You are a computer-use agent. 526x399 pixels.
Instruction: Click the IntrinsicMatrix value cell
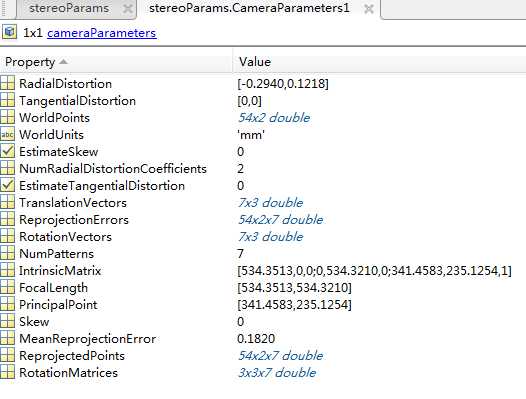[x=374, y=270]
